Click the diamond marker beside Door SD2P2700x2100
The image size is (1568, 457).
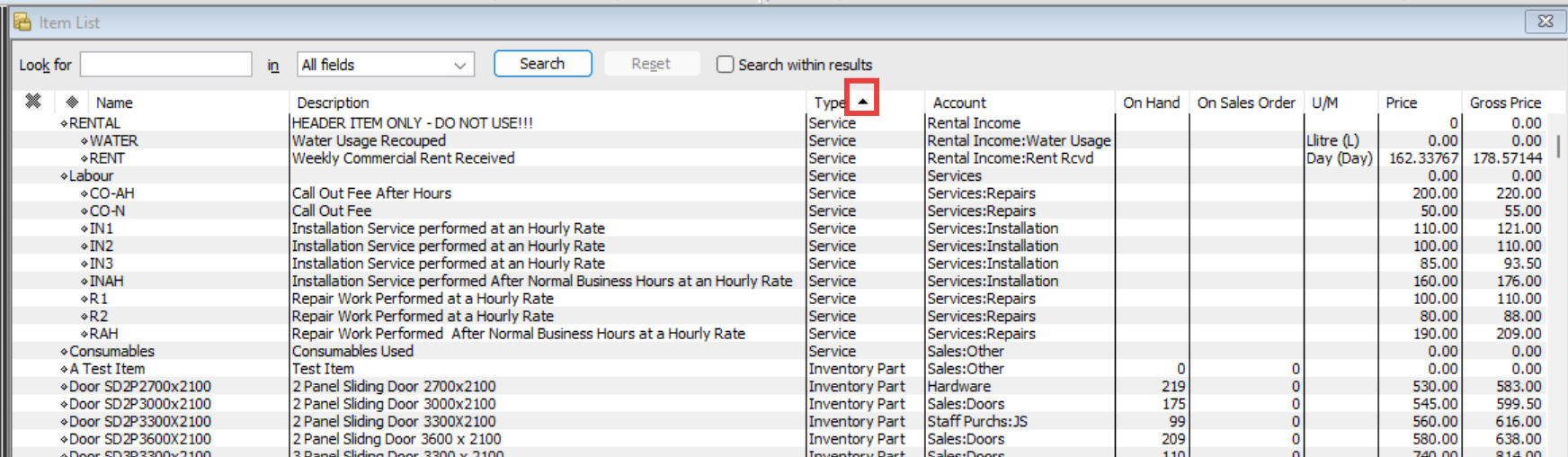[x=64, y=387]
